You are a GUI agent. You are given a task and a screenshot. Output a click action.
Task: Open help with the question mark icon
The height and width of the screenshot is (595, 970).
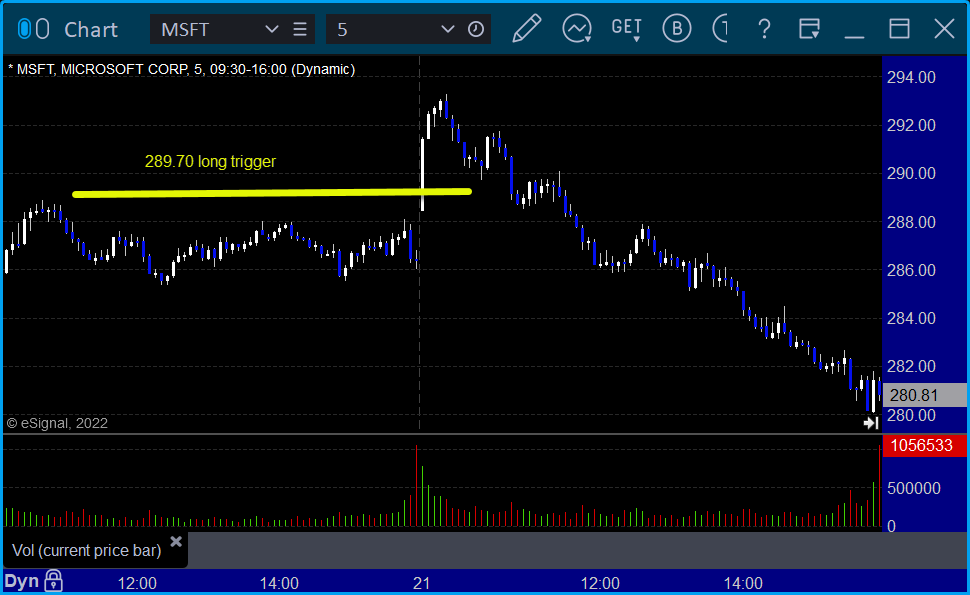pyautogui.click(x=765, y=28)
